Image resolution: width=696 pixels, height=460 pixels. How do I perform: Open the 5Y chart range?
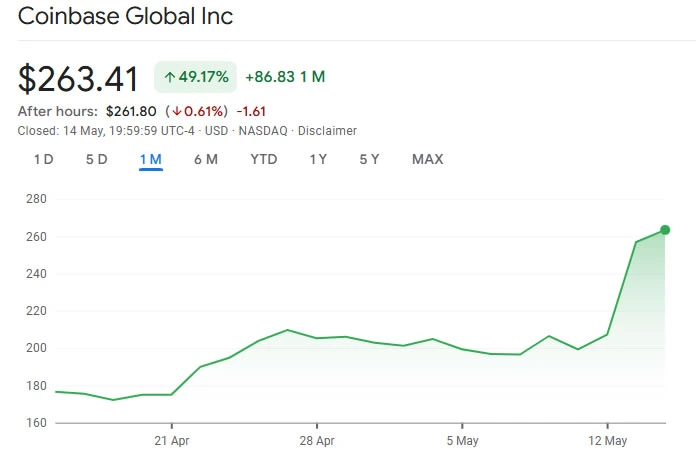(370, 159)
